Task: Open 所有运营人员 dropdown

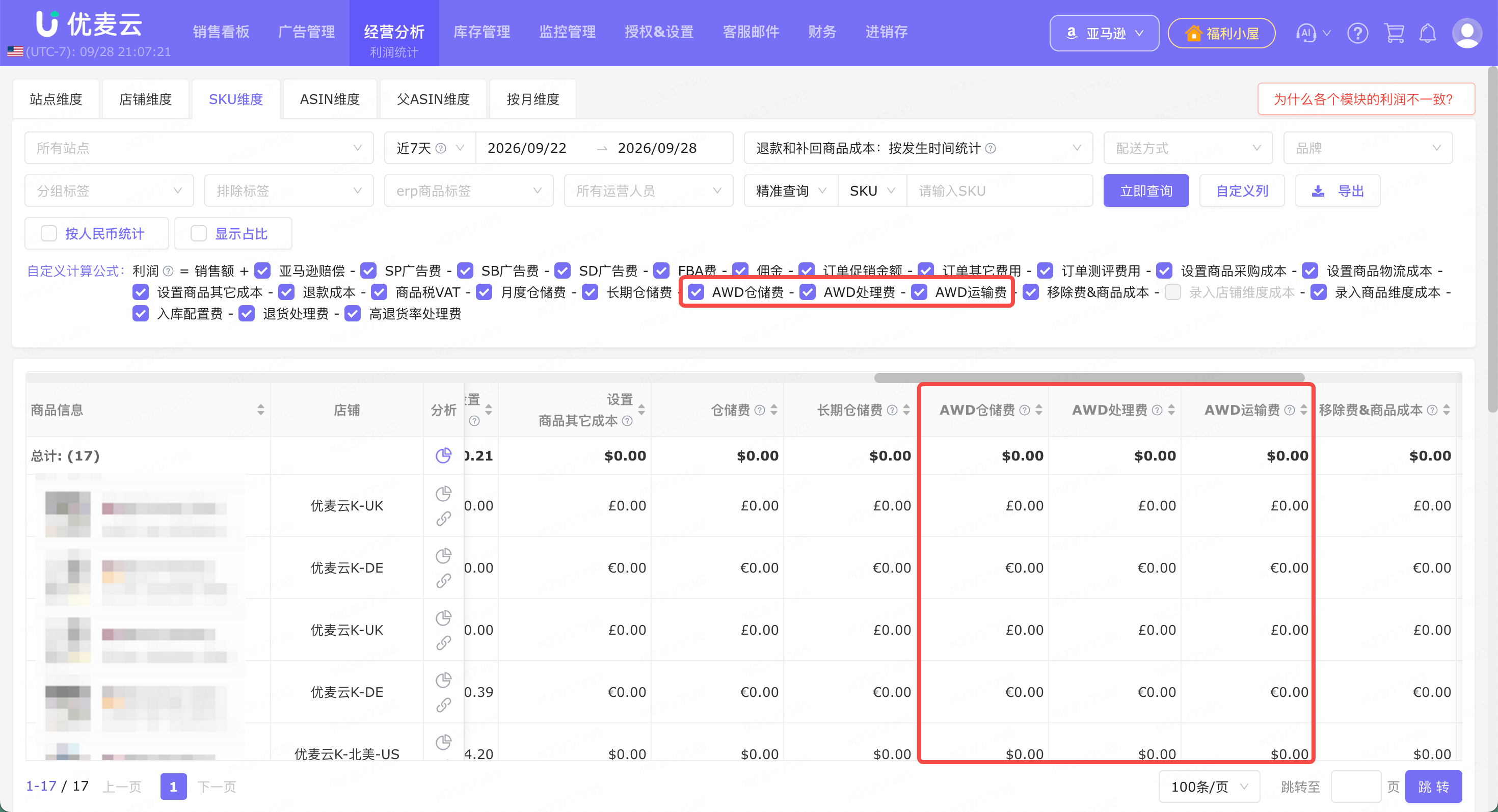Action: [649, 191]
